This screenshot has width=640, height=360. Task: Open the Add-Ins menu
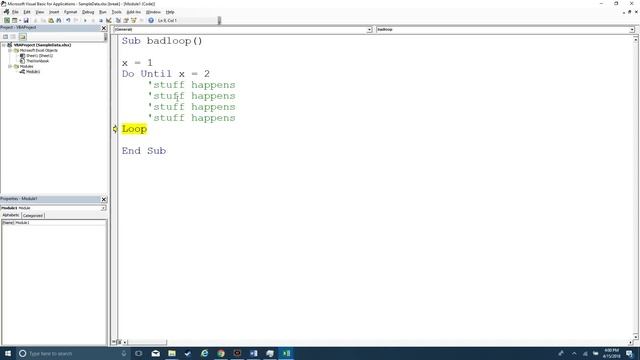tap(133, 12)
